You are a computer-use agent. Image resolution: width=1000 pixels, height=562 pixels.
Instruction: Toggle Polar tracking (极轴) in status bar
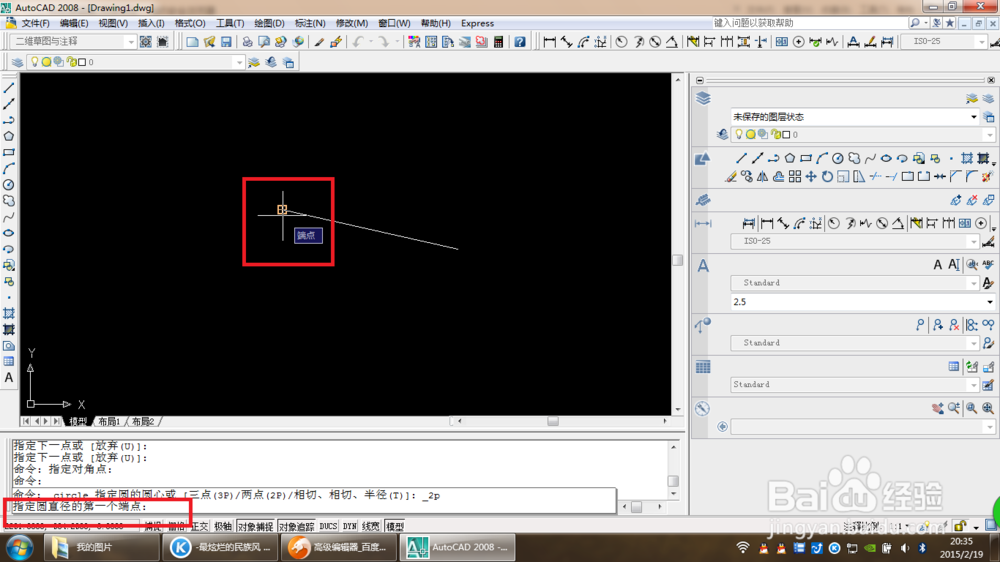coord(223,526)
